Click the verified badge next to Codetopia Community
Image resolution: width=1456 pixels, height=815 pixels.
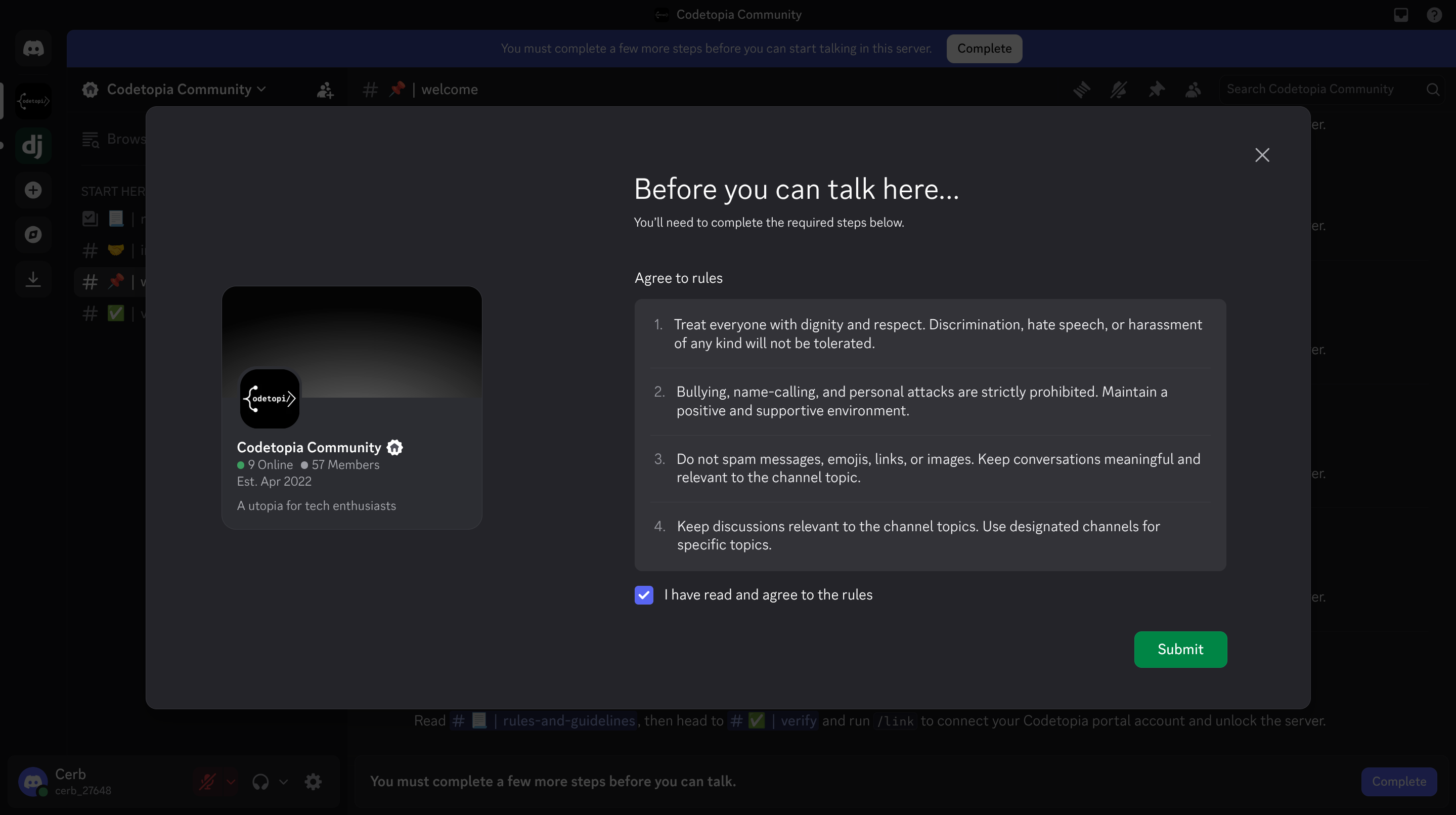[394, 447]
